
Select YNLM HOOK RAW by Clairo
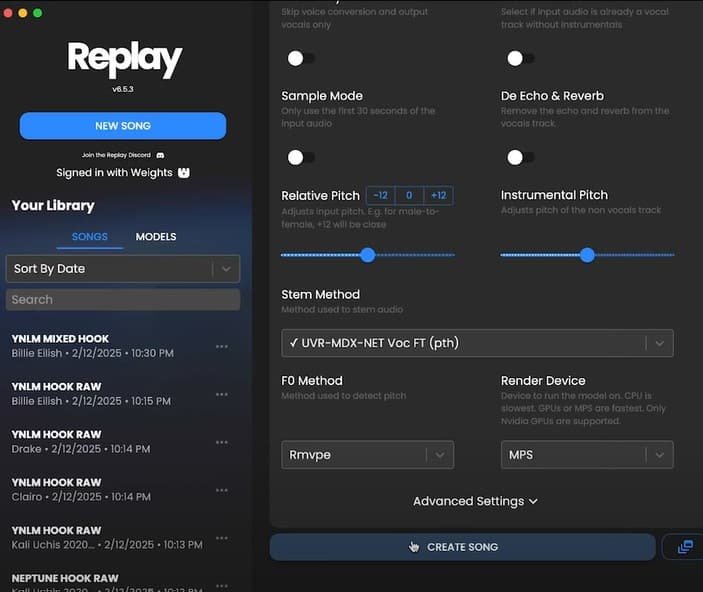108,490
